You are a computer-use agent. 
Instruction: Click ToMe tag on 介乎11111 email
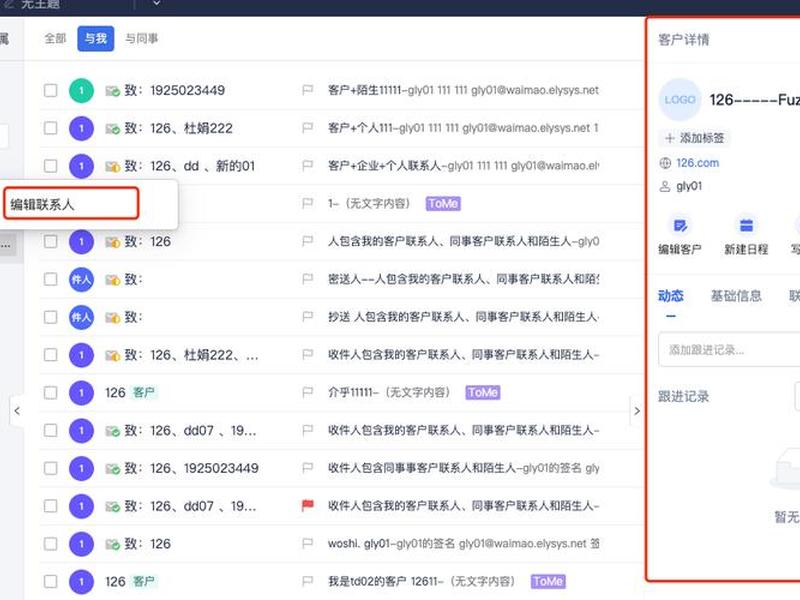[483, 392]
